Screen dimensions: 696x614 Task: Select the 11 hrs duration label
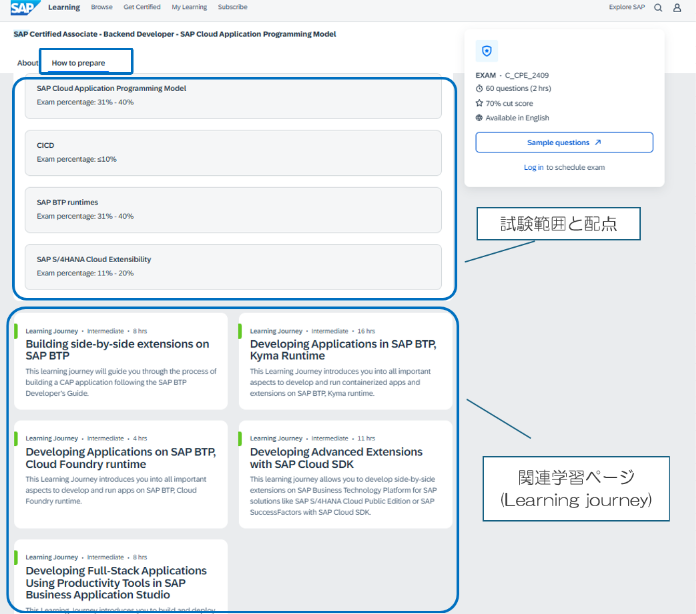coord(366,438)
